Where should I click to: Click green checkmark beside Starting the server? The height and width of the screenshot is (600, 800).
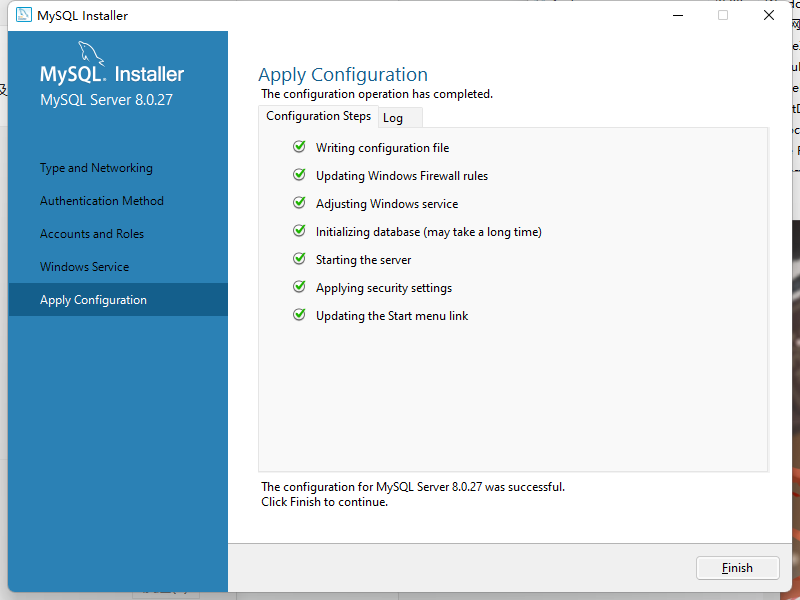tap(299, 259)
